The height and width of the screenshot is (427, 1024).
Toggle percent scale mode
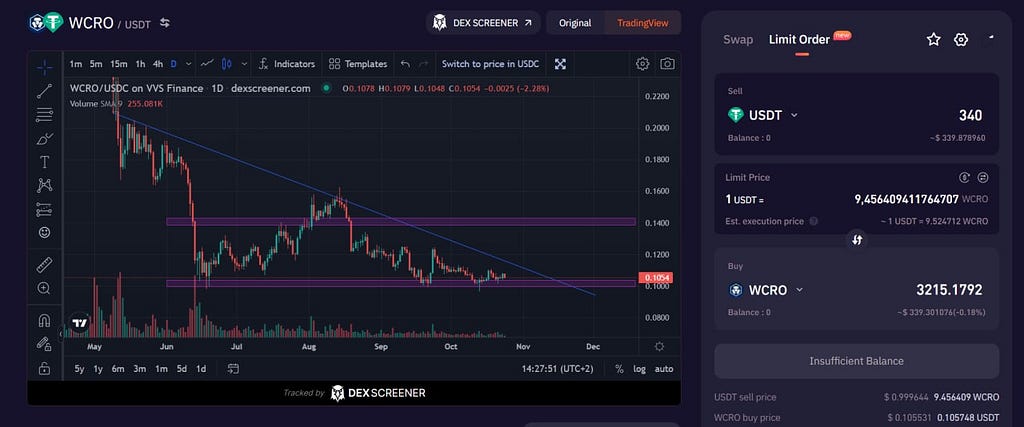tap(619, 369)
